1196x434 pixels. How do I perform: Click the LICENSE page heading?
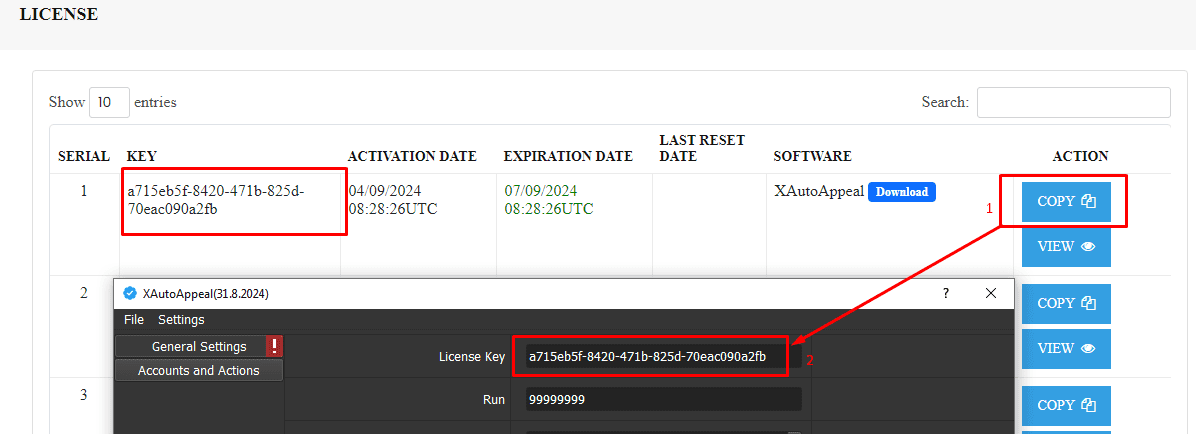click(x=59, y=14)
